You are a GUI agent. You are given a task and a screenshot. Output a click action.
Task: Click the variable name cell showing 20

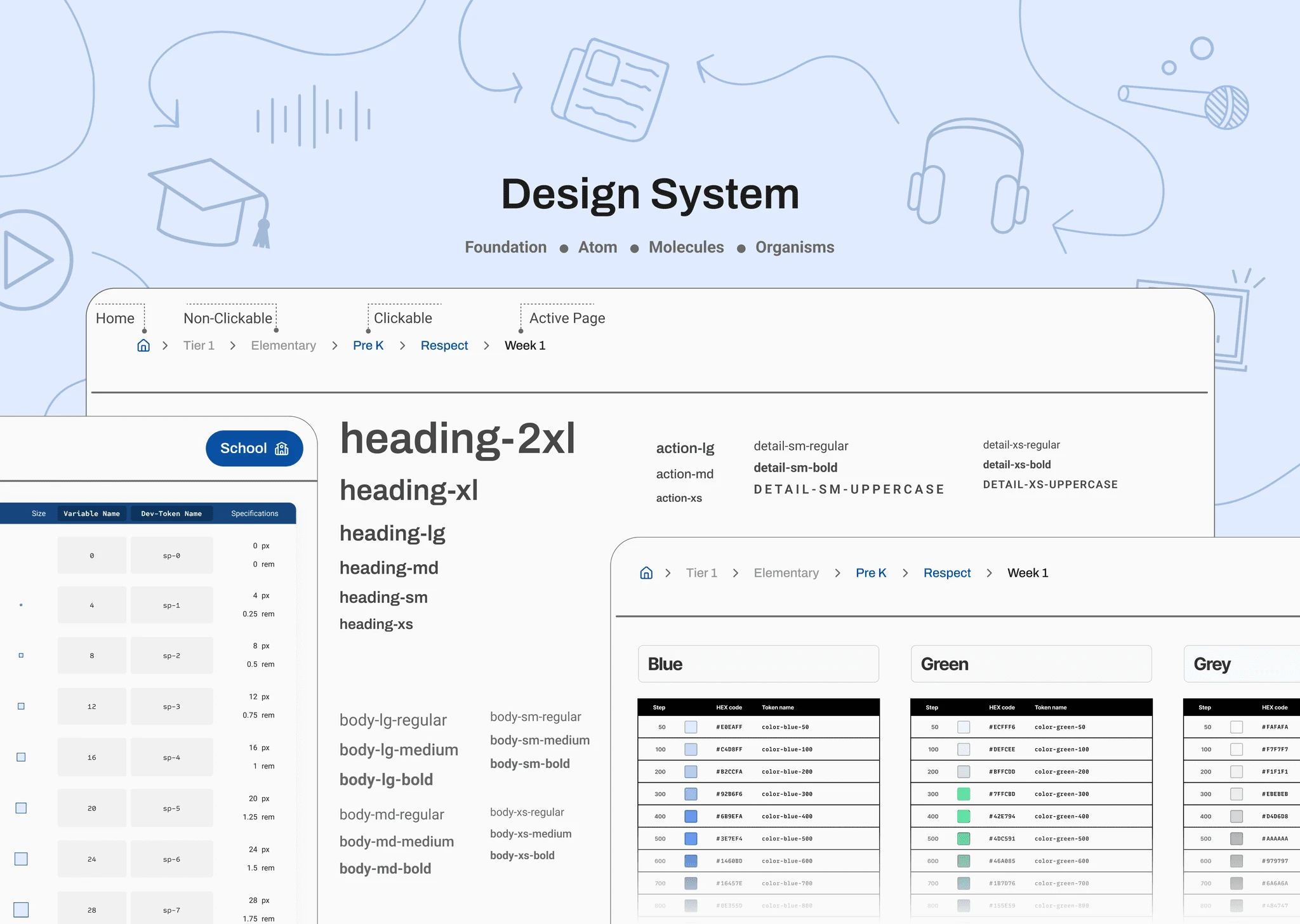click(x=92, y=808)
